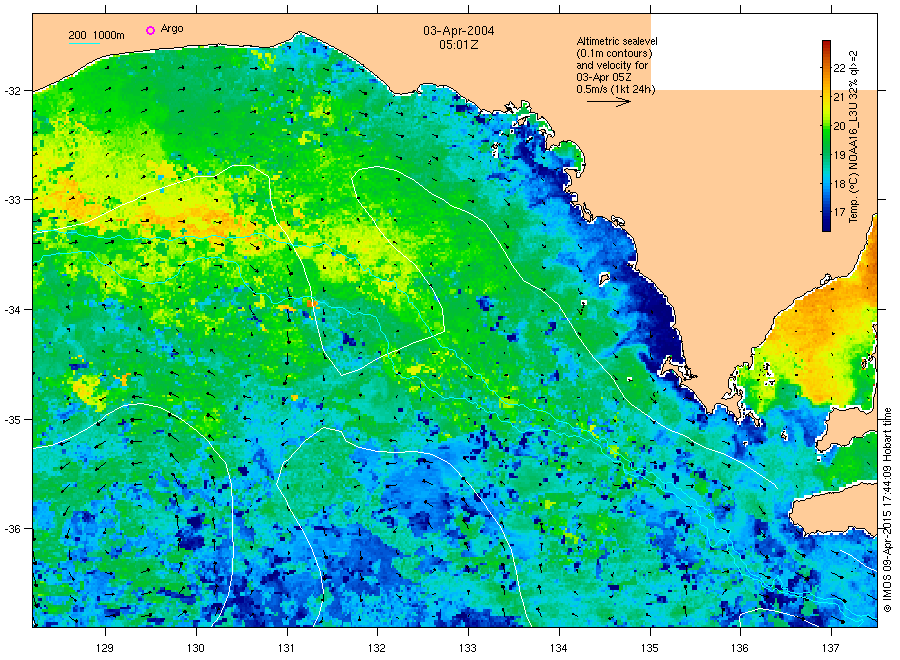Click the '(0.1m contours)' legend line

614,53
